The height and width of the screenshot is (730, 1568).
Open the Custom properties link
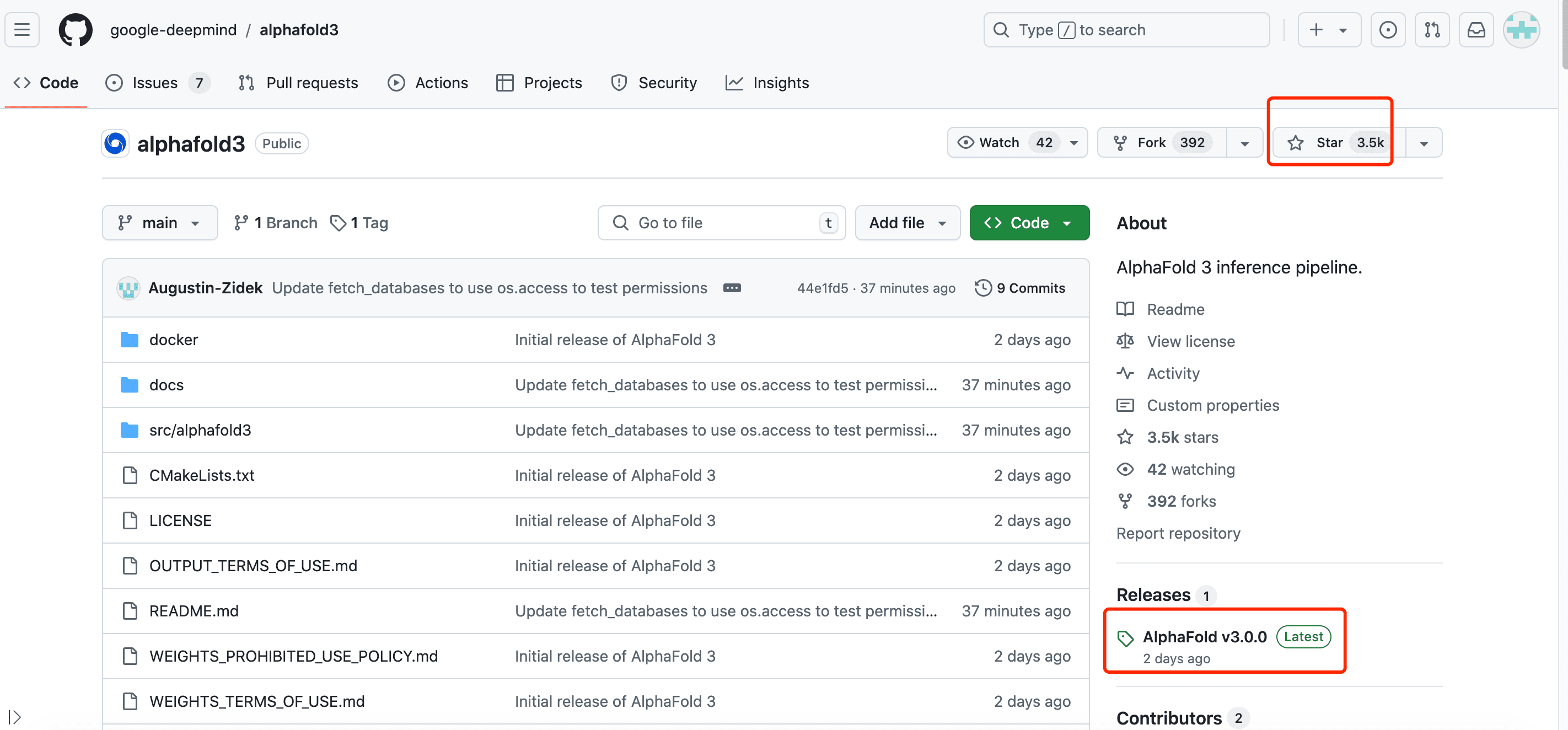[1213, 405]
